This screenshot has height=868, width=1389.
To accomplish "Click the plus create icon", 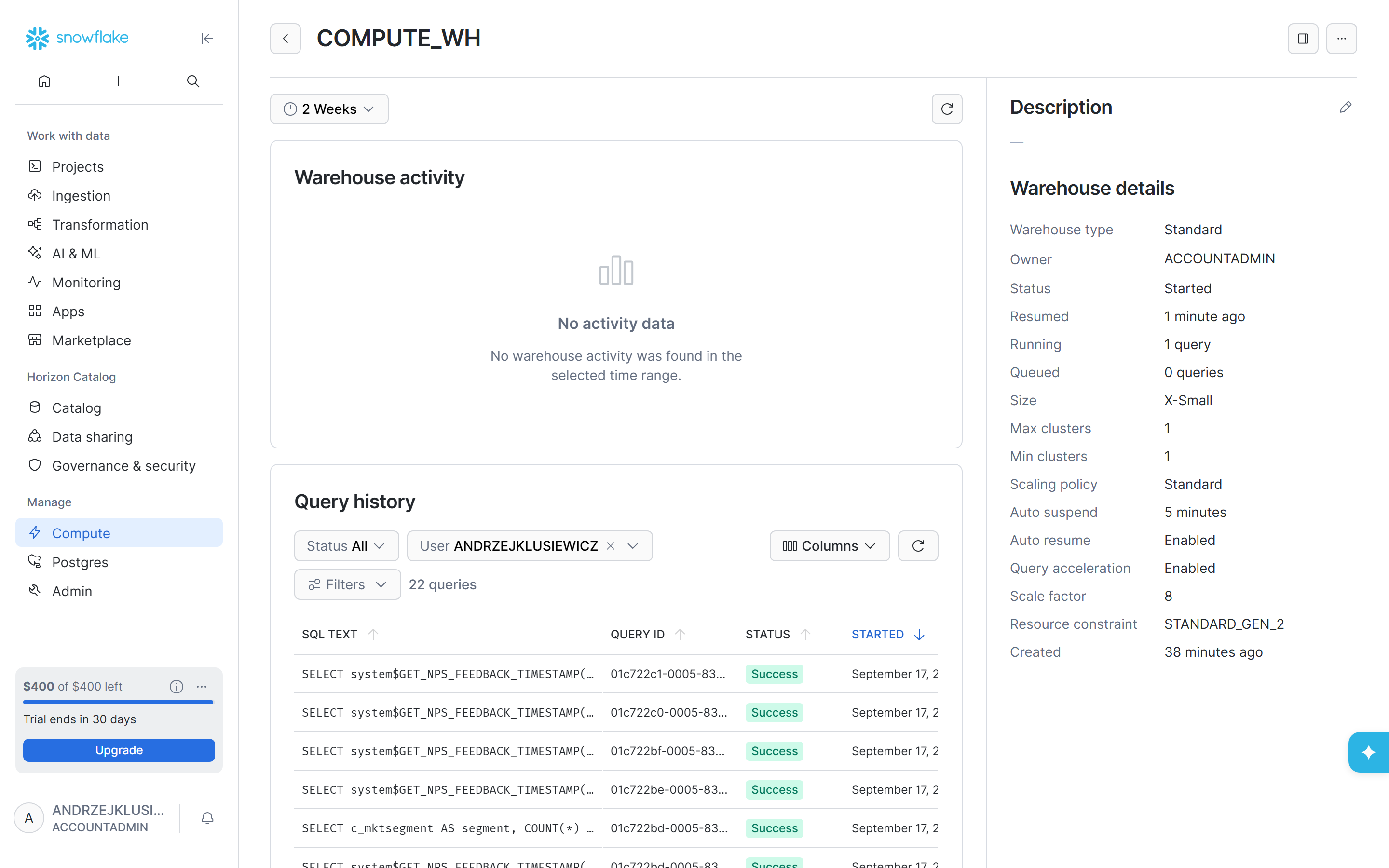I will 118,81.
